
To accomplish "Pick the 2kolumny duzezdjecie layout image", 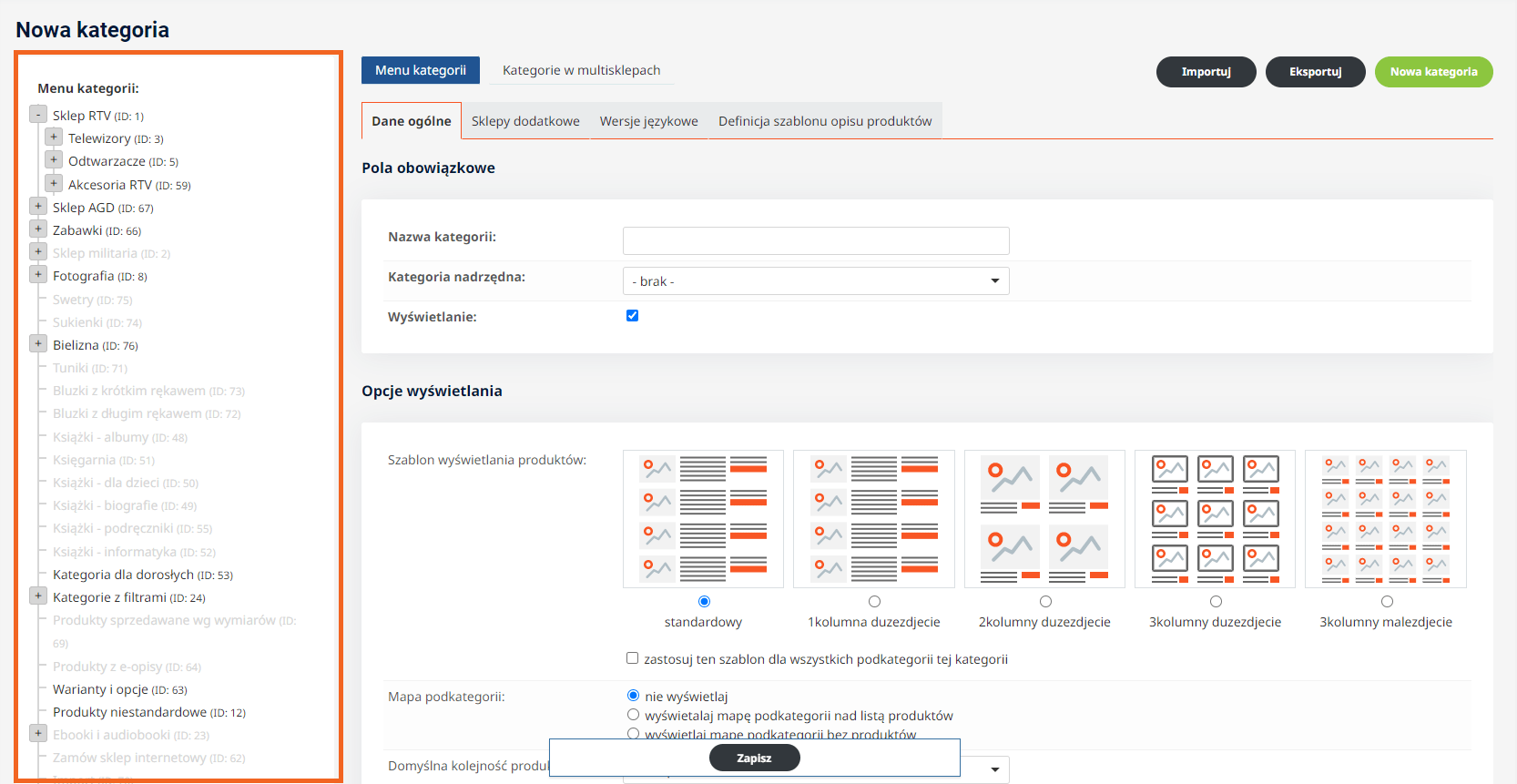I will pos(1044,519).
